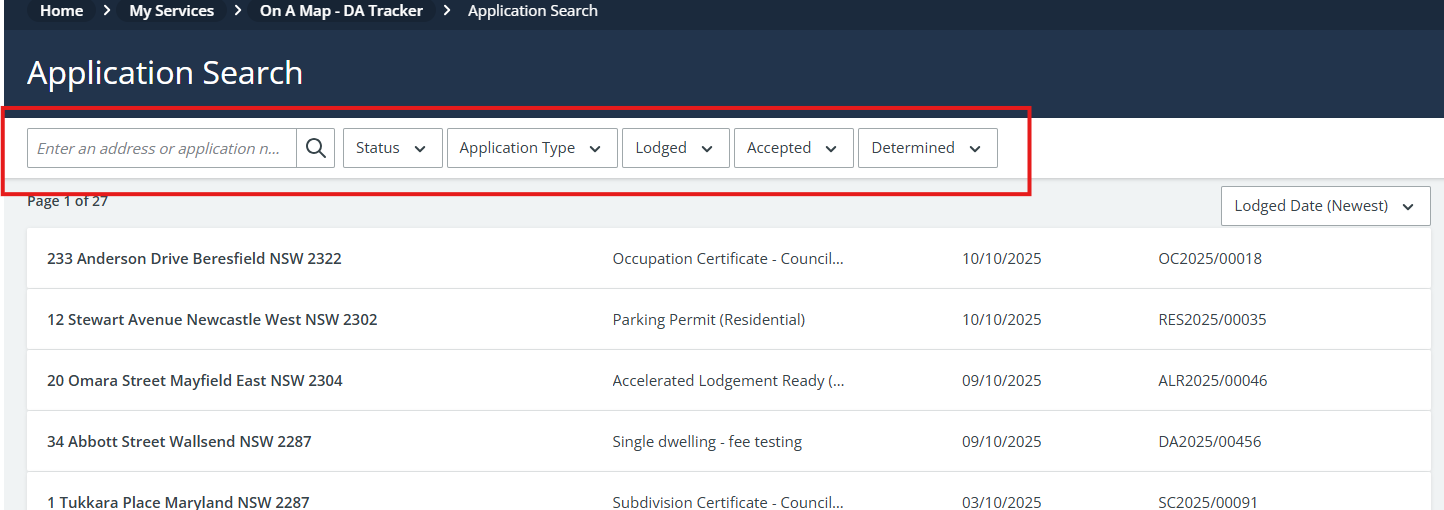Expand the Application Type dropdown

point(531,148)
